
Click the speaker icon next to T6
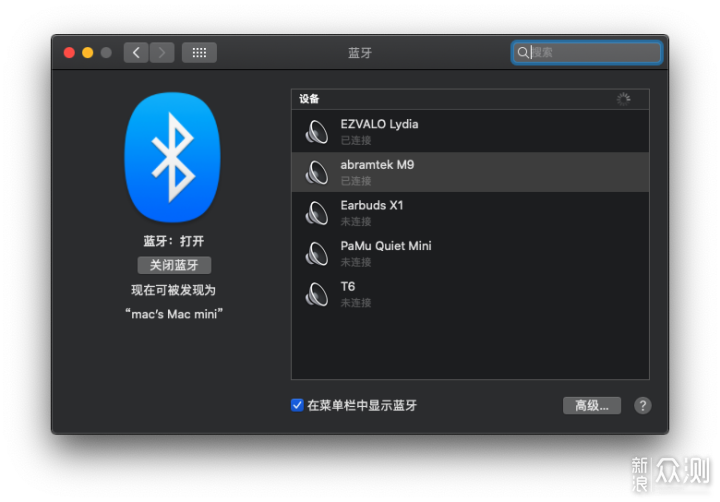pos(317,295)
